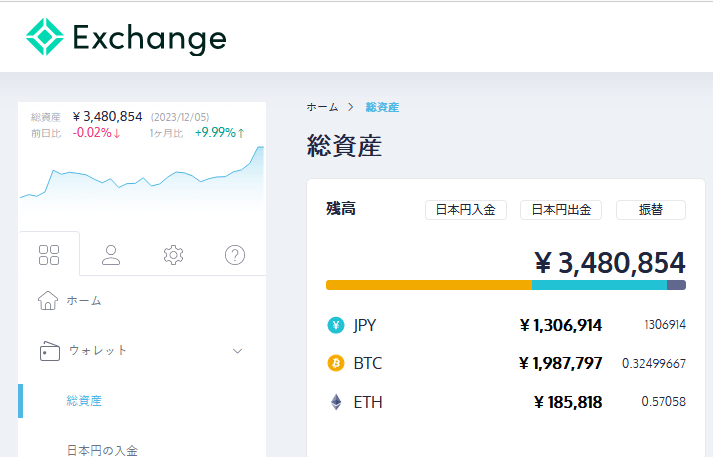The height and width of the screenshot is (457, 713).
Task: Click the BTC bitcoin coin icon
Action: (x=336, y=363)
